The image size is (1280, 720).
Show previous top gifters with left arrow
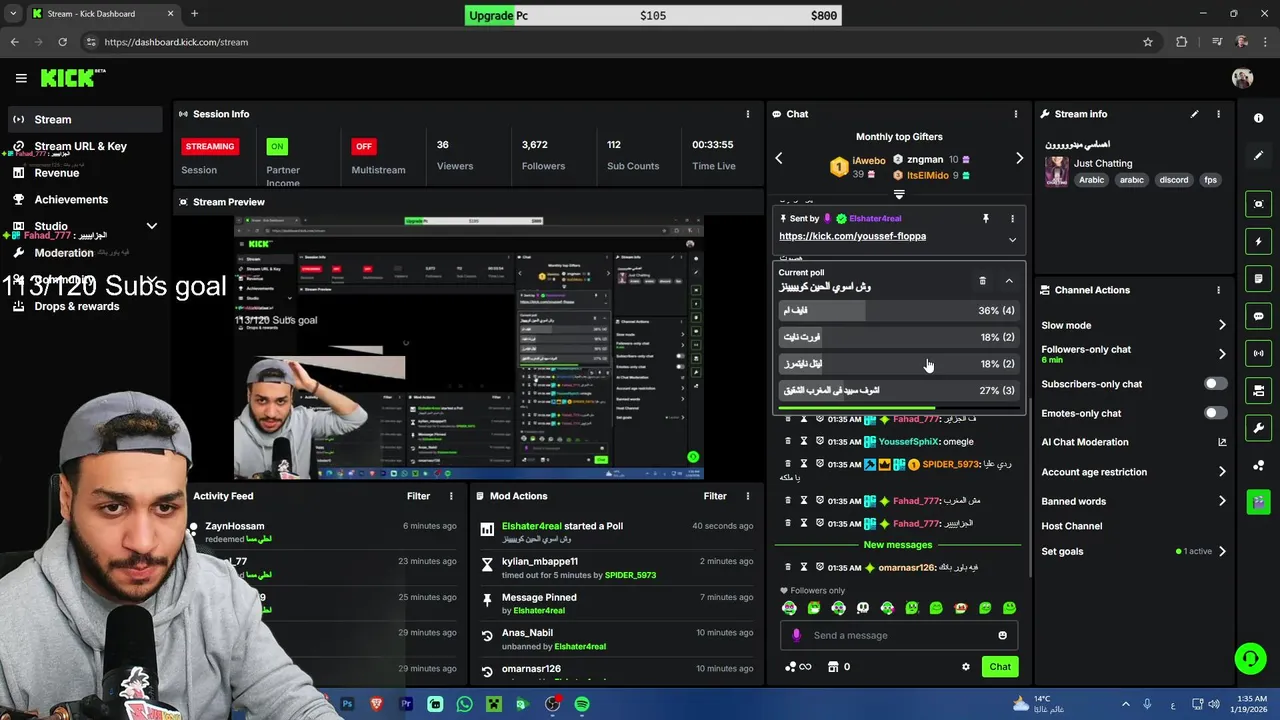point(779,158)
